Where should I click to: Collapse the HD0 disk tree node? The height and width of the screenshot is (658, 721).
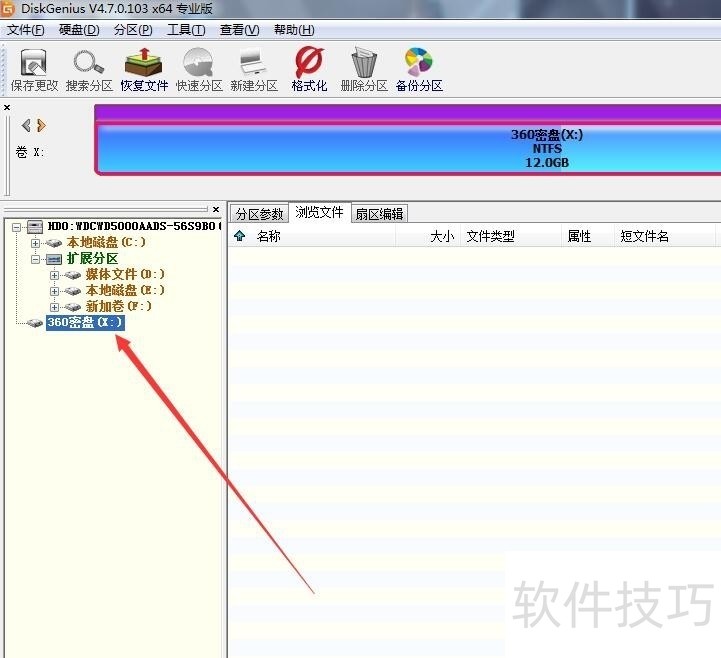tap(17, 227)
